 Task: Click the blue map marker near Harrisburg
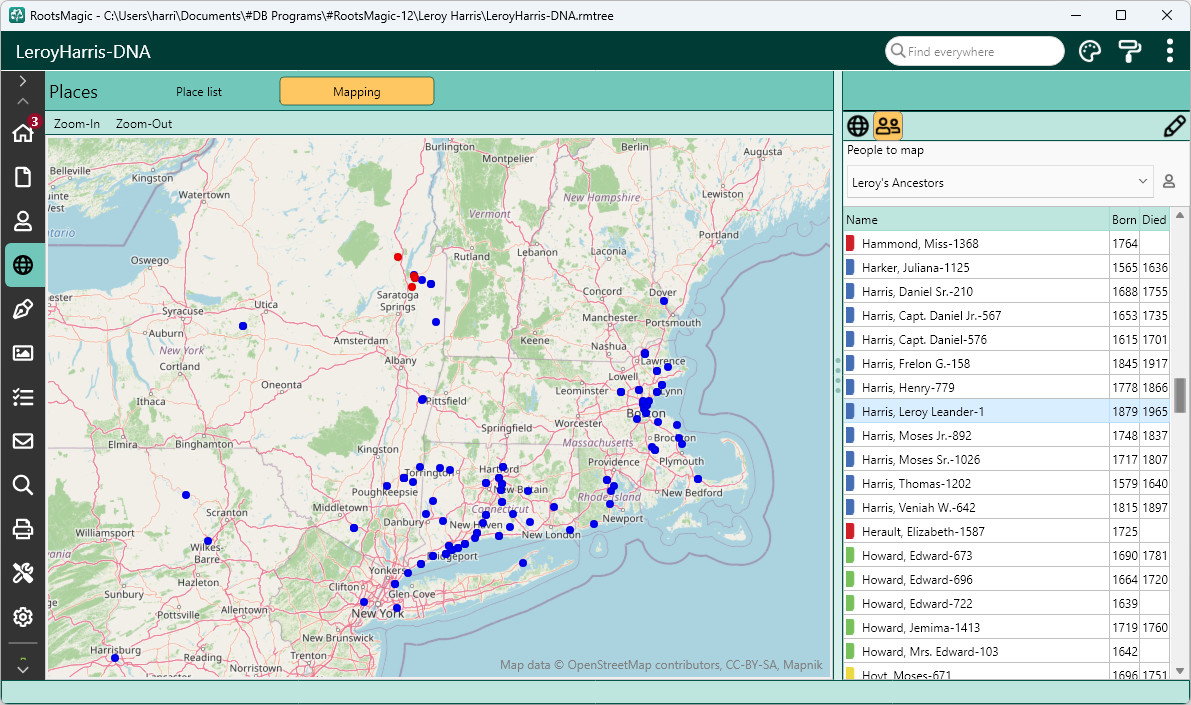coord(115,658)
